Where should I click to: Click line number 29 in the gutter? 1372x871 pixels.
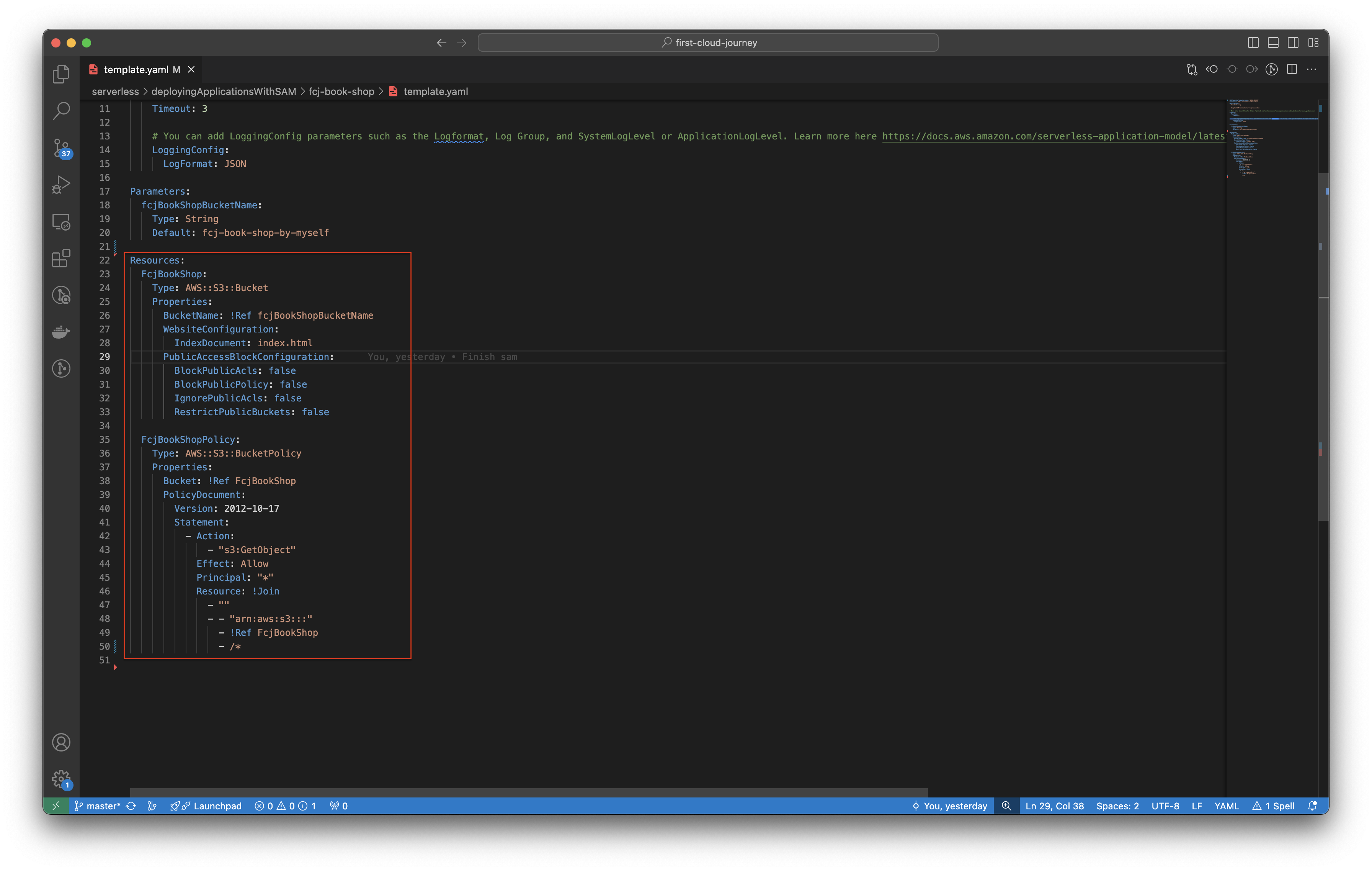[104, 357]
